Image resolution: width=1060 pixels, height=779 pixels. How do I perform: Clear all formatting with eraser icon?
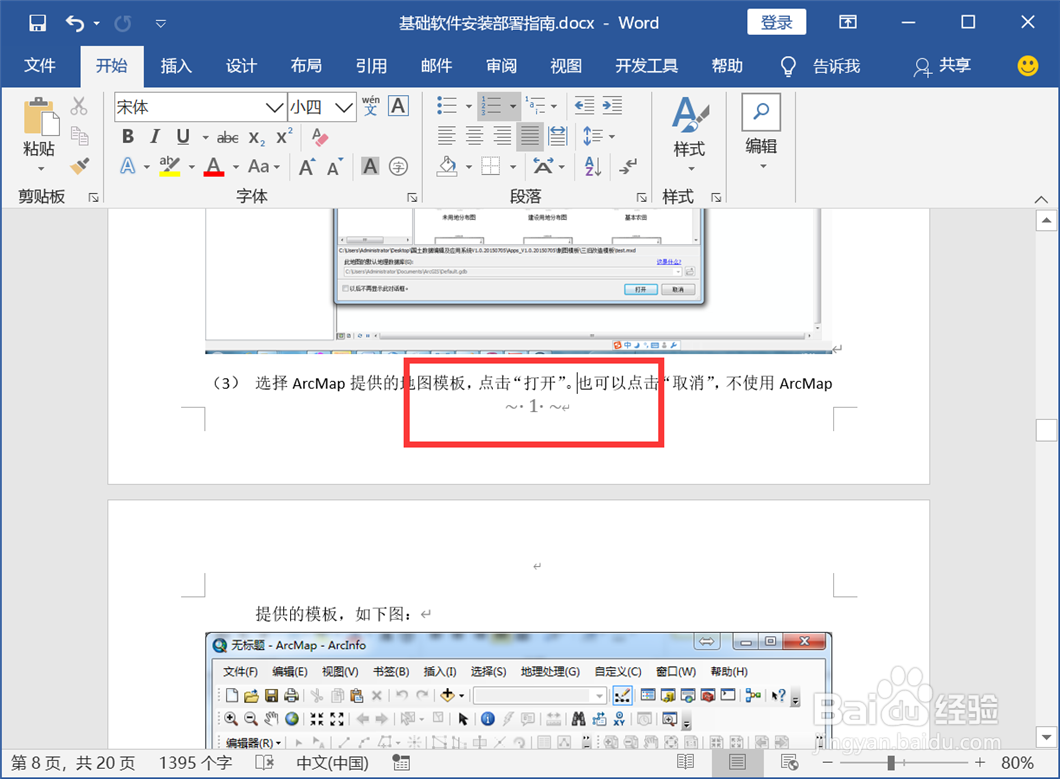click(320, 137)
